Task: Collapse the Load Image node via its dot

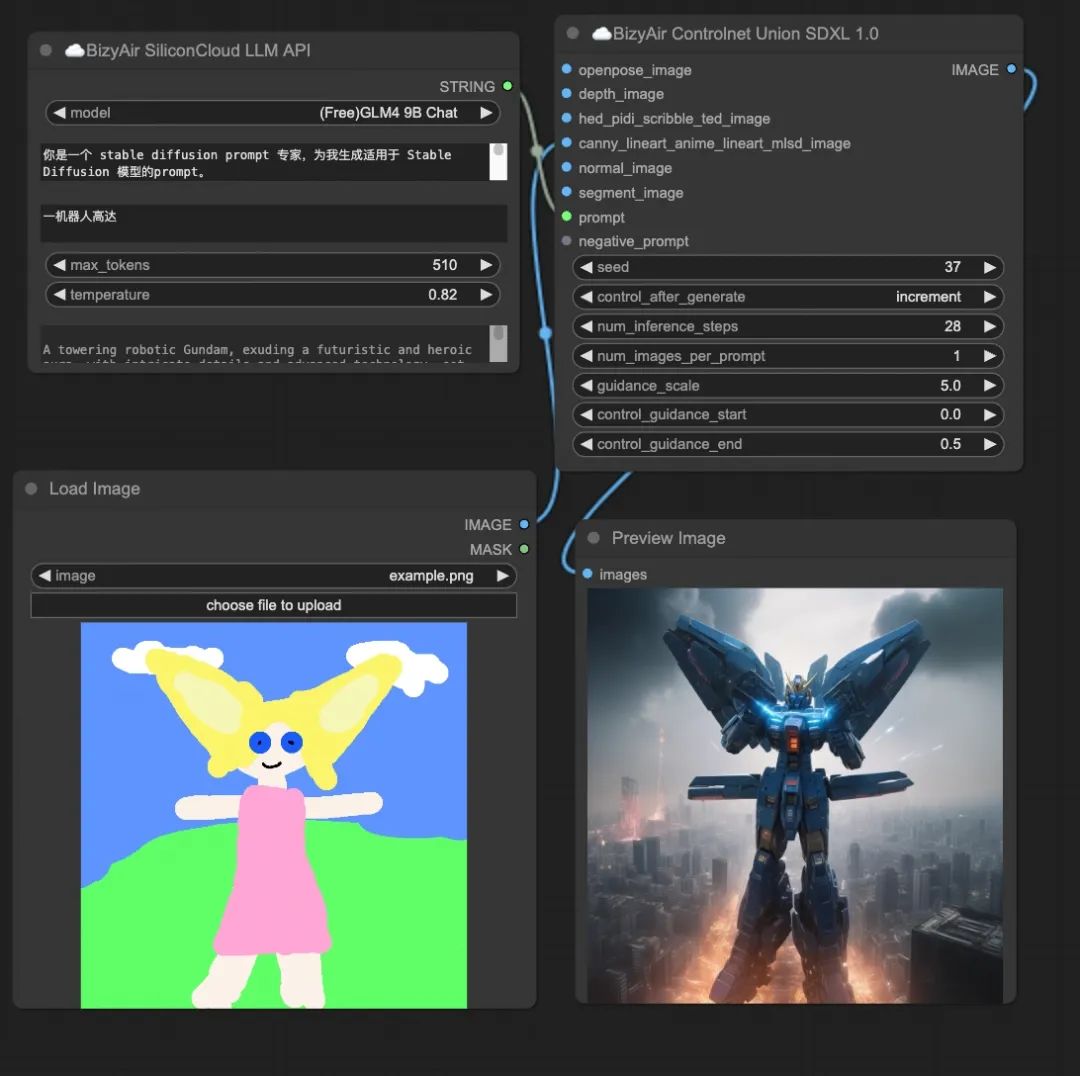Action: [31, 489]
